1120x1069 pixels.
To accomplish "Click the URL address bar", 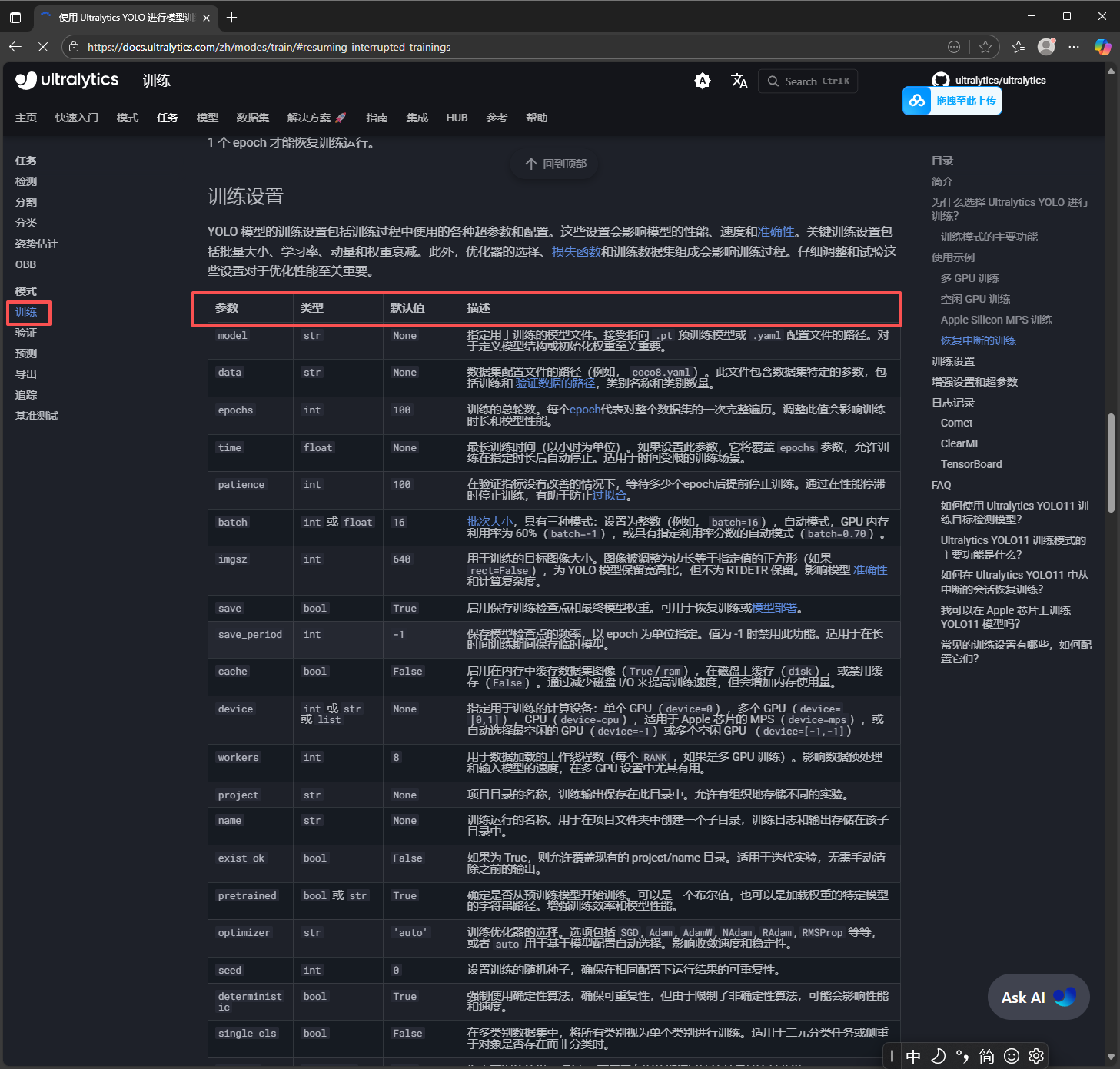I will click(507, 47).
